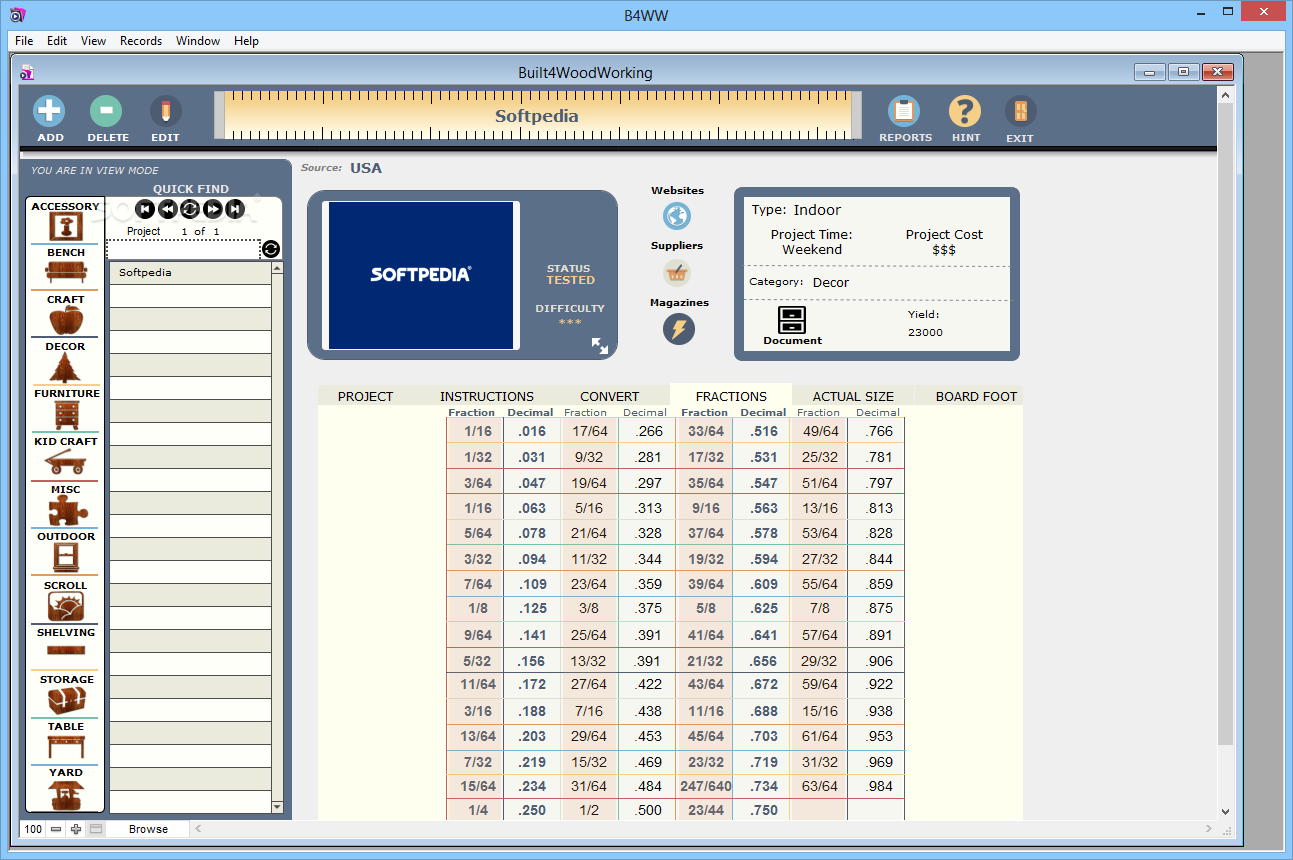Open the Records menu

click(x=141, y=41)
